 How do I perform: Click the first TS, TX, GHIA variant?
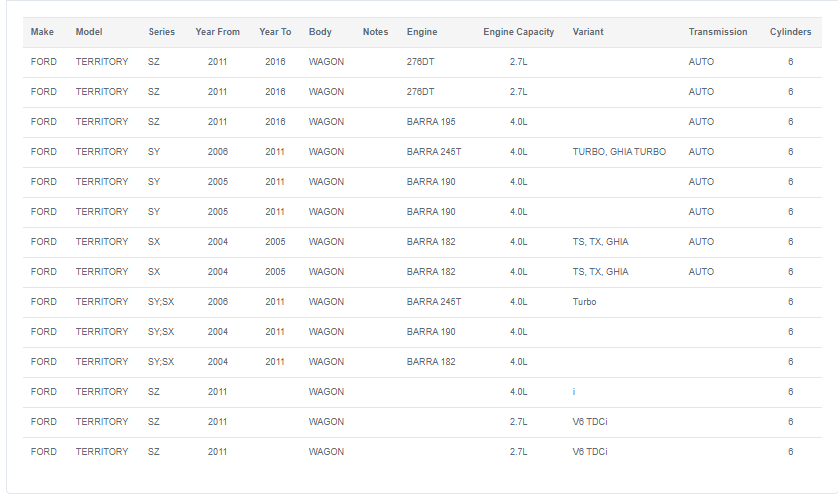point(600,242)
